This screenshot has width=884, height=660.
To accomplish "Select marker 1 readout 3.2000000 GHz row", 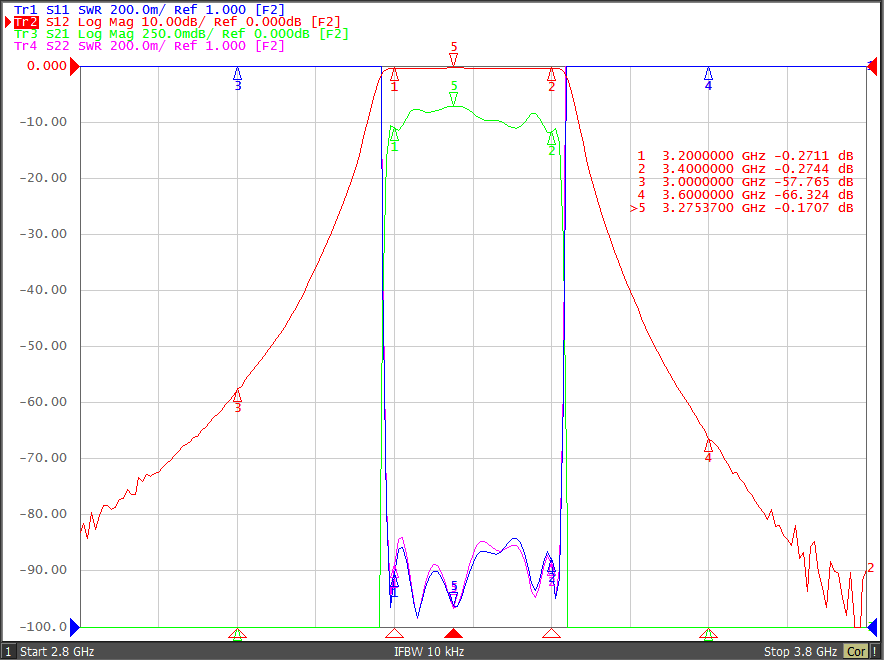I will point(745,156).
